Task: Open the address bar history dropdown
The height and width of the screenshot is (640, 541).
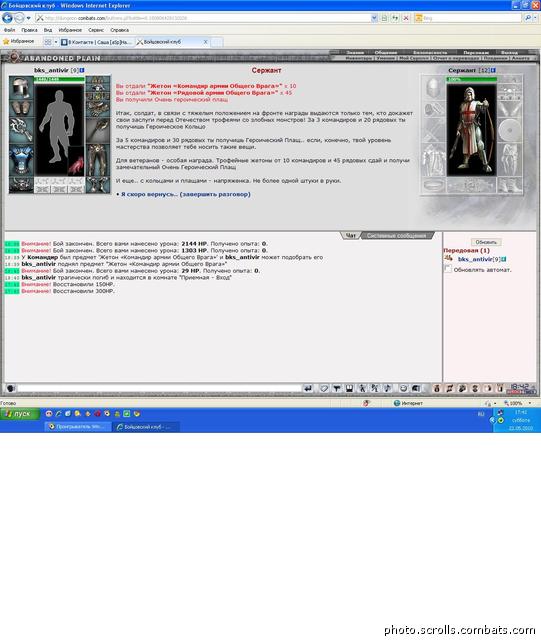Action: (x=374, y=18)
